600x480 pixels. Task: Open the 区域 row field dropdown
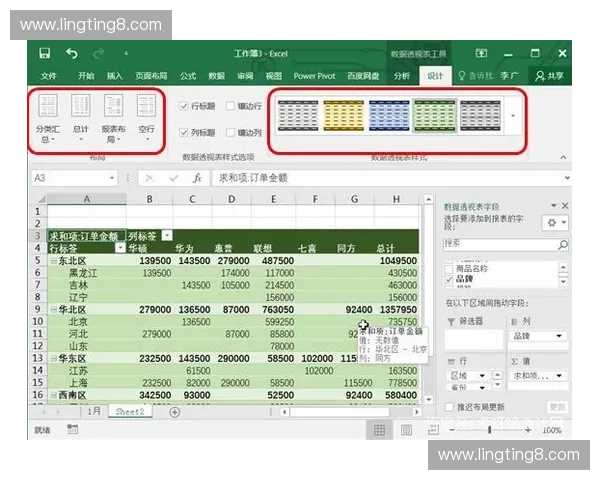pyautogui.click(x=482, y=376)
